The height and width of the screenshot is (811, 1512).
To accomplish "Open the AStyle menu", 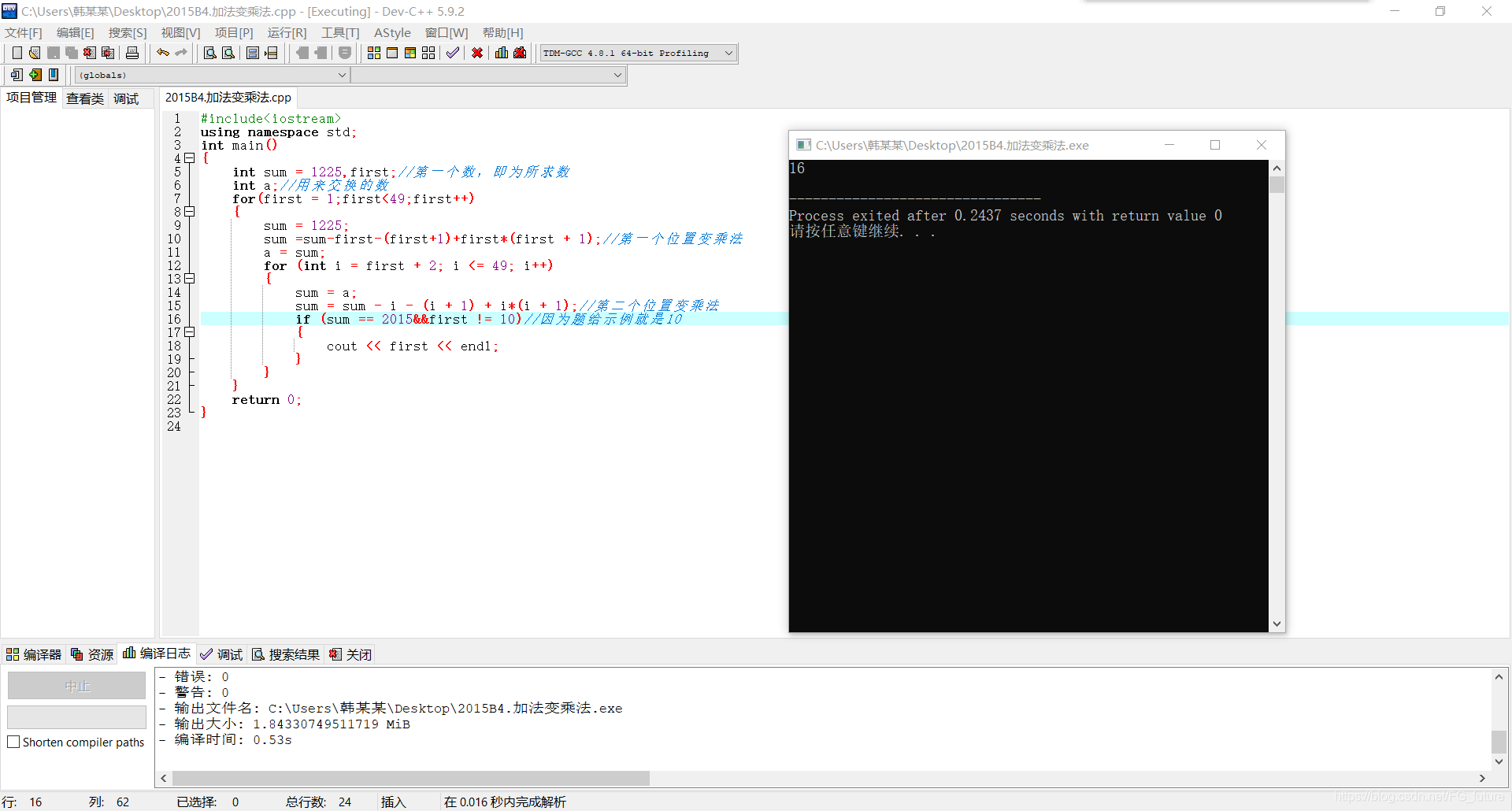I will coord(392,32).
